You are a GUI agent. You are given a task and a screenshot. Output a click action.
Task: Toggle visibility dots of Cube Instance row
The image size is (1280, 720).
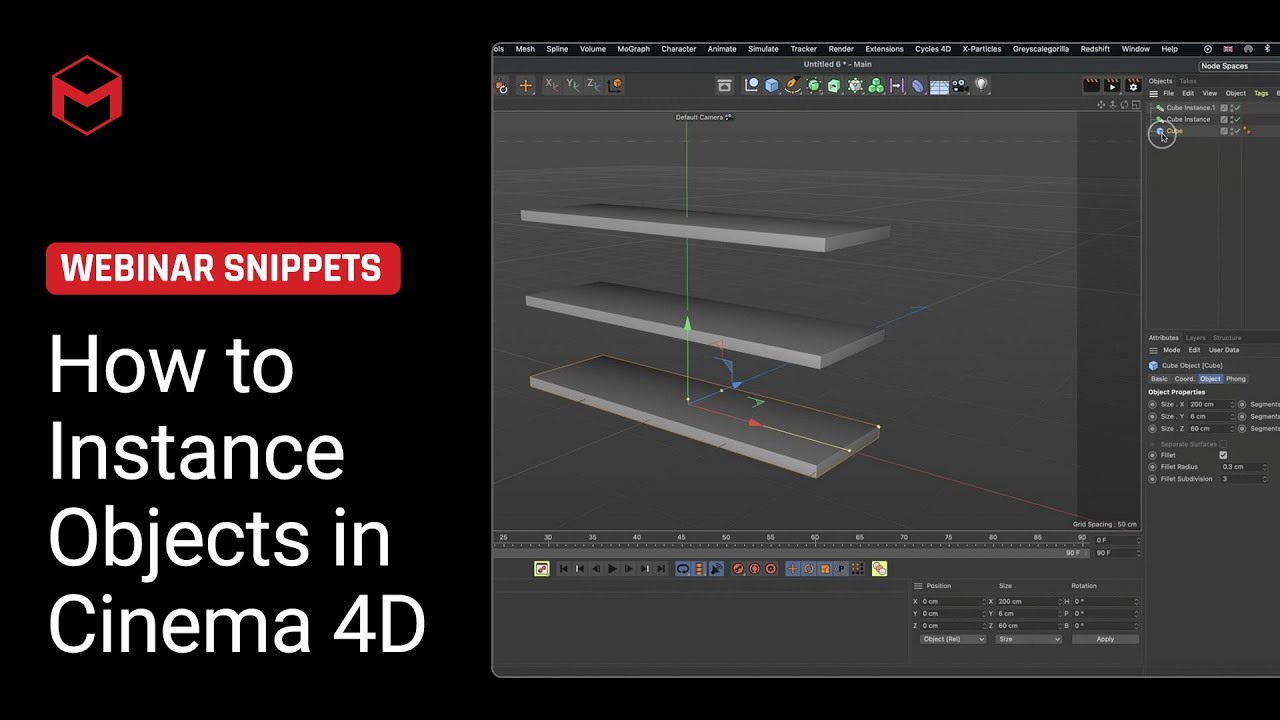(x=1231, y=119)
